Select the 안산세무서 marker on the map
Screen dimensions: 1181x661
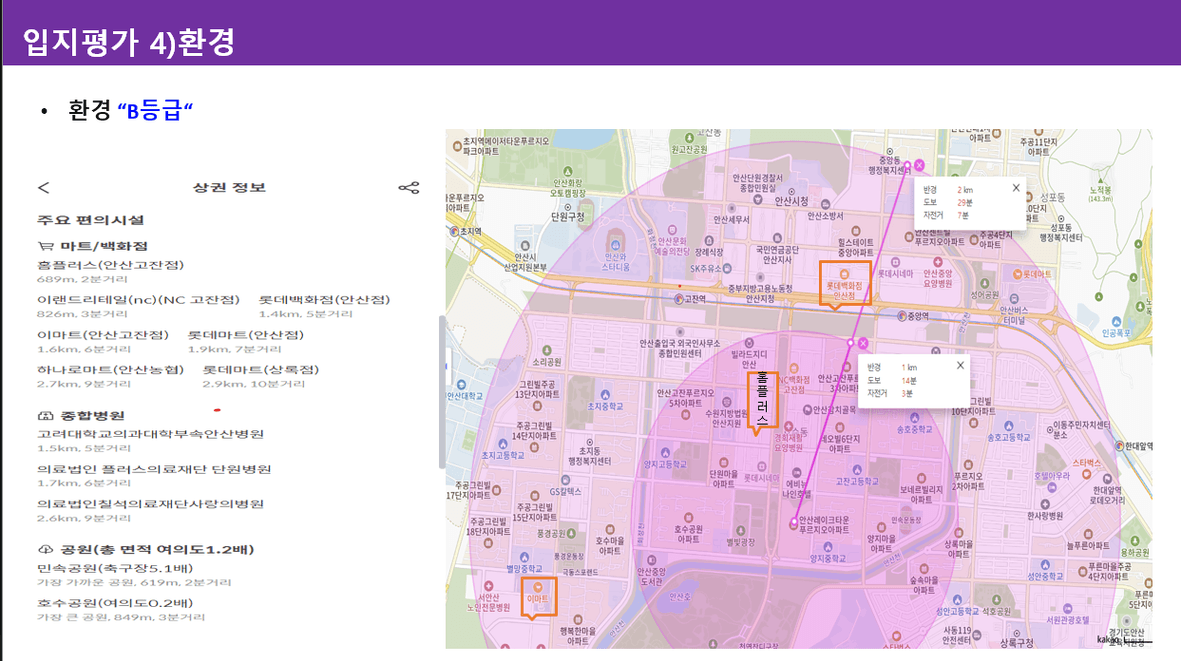731,208
